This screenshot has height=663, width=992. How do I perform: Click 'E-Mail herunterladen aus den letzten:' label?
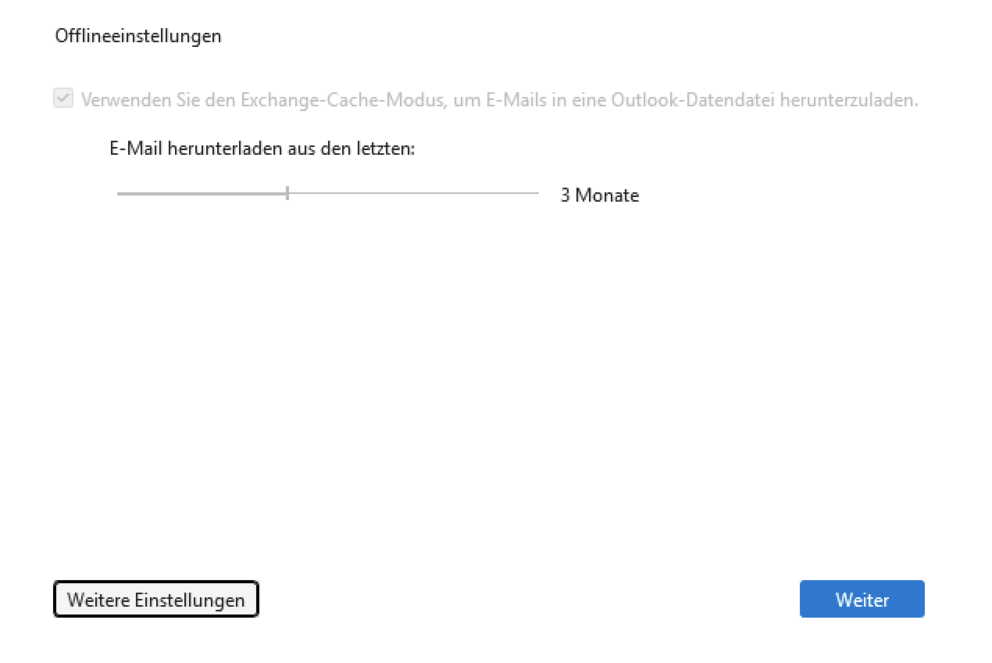tap(262, 148)
